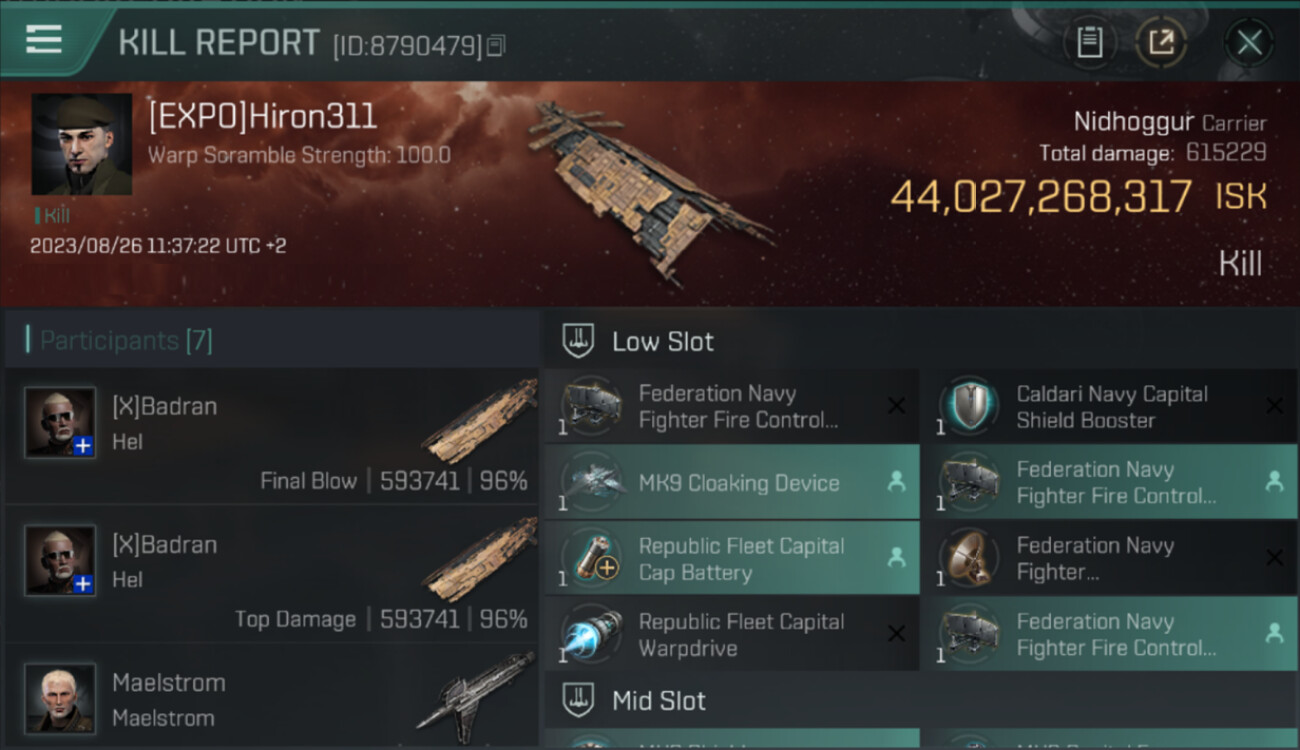The height and width of the screenshot is (750, 1300).
Task: Click the destroyed X marker on Caldari Shield Booster
Action: 1274,406
